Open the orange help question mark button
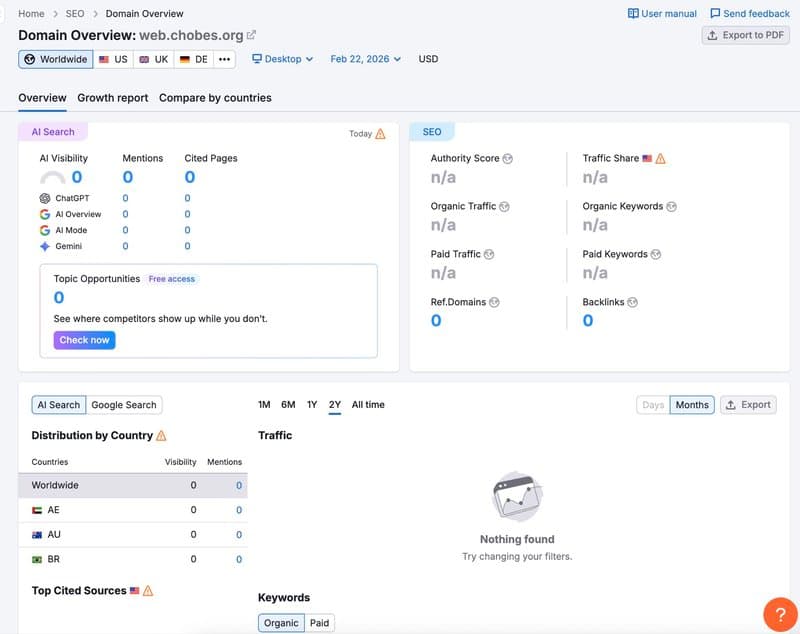 [780, 614]
